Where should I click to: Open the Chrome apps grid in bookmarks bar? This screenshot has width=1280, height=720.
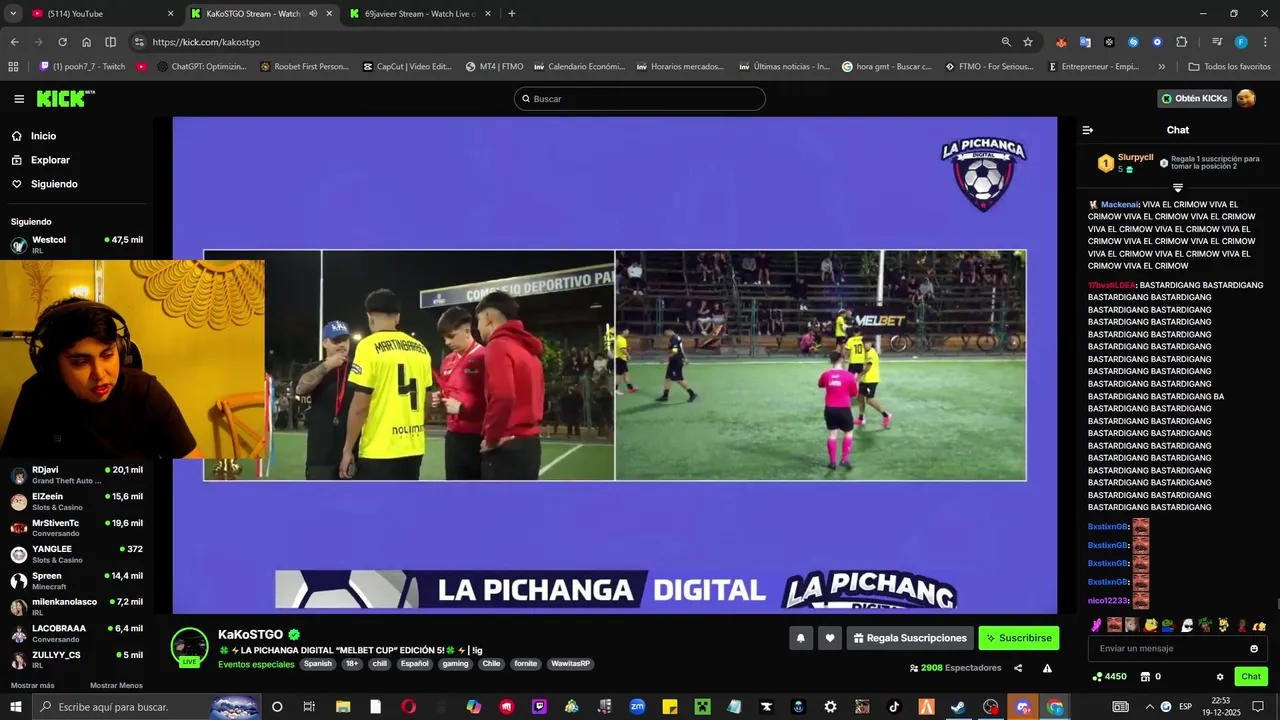point(13,67)
